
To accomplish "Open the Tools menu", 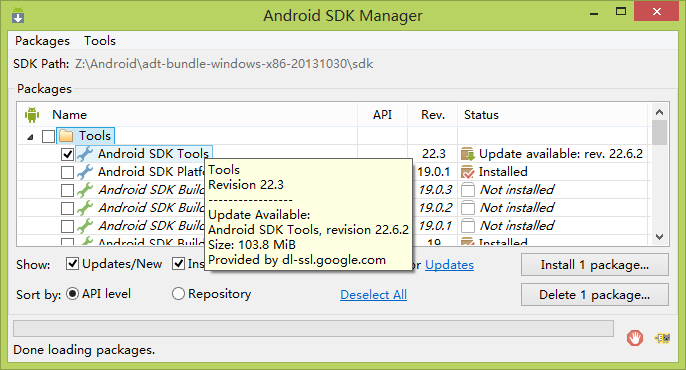I will click(100, 41).
